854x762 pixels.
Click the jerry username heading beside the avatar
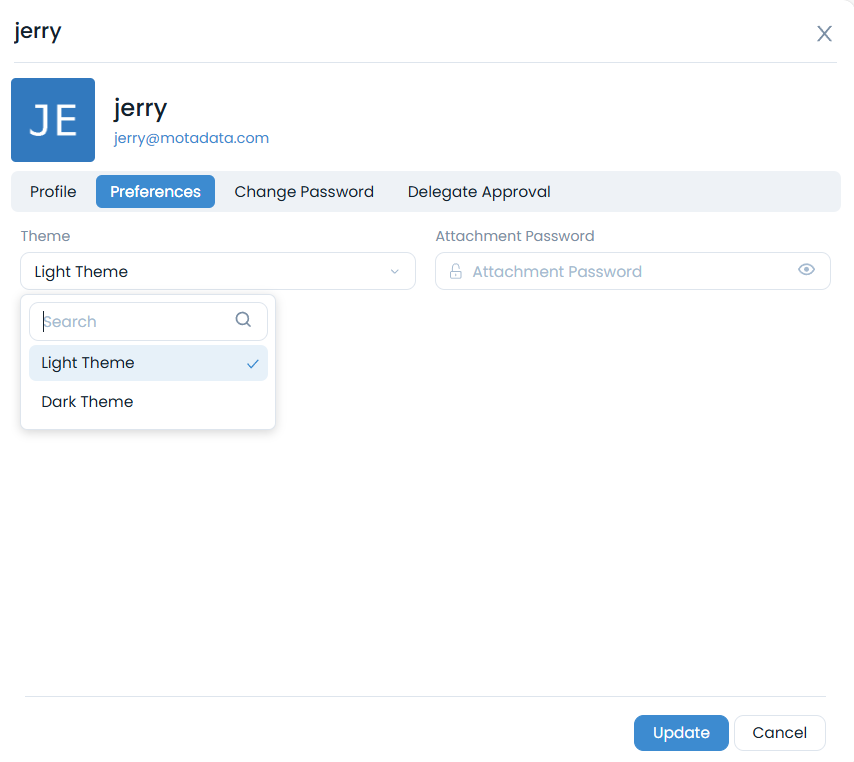pyautogui.click(x=140, y=107)
